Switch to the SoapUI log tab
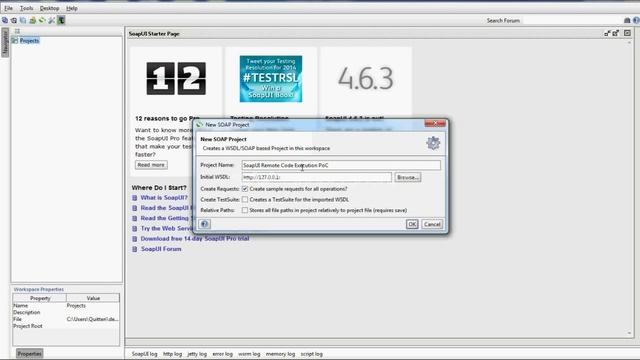Image resolution: width=640 pixels, height=360 pixels. point(144,354)
